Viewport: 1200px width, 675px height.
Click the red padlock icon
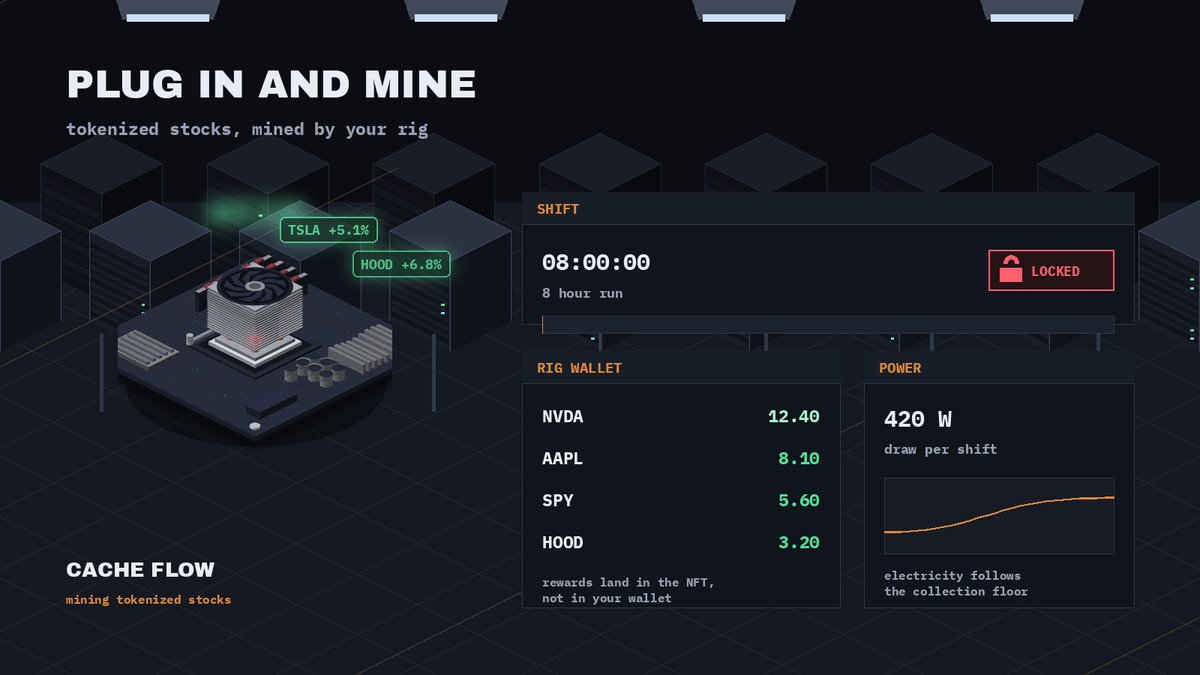point(1011,270)
